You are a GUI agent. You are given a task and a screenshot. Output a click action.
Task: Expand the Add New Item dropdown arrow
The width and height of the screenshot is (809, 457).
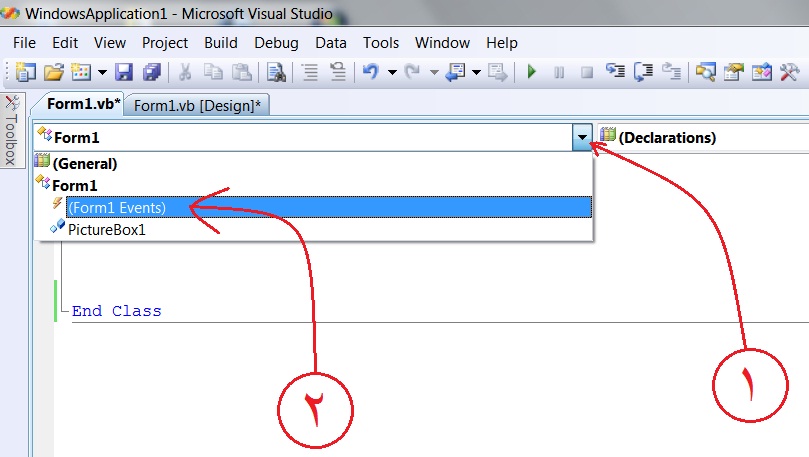102,72
